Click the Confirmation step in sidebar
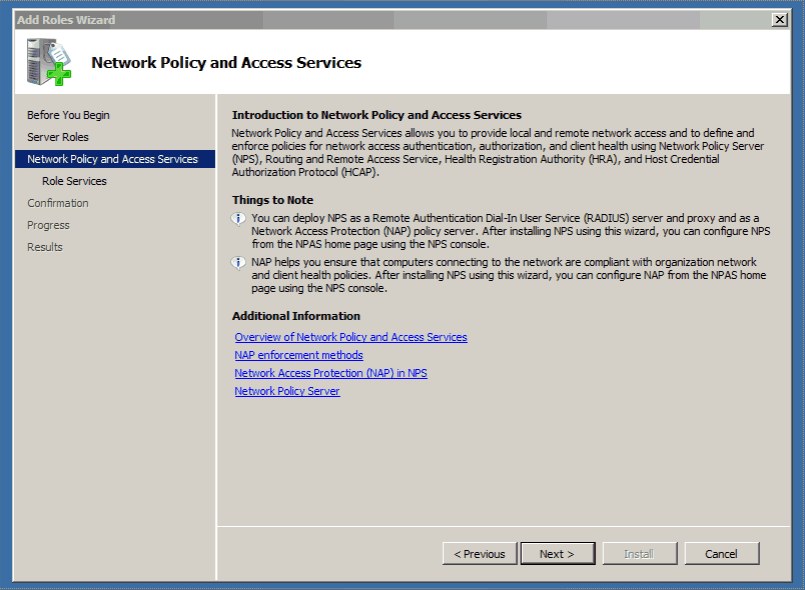The height and width of the screenshot is (590, 805). click(58, 203)
